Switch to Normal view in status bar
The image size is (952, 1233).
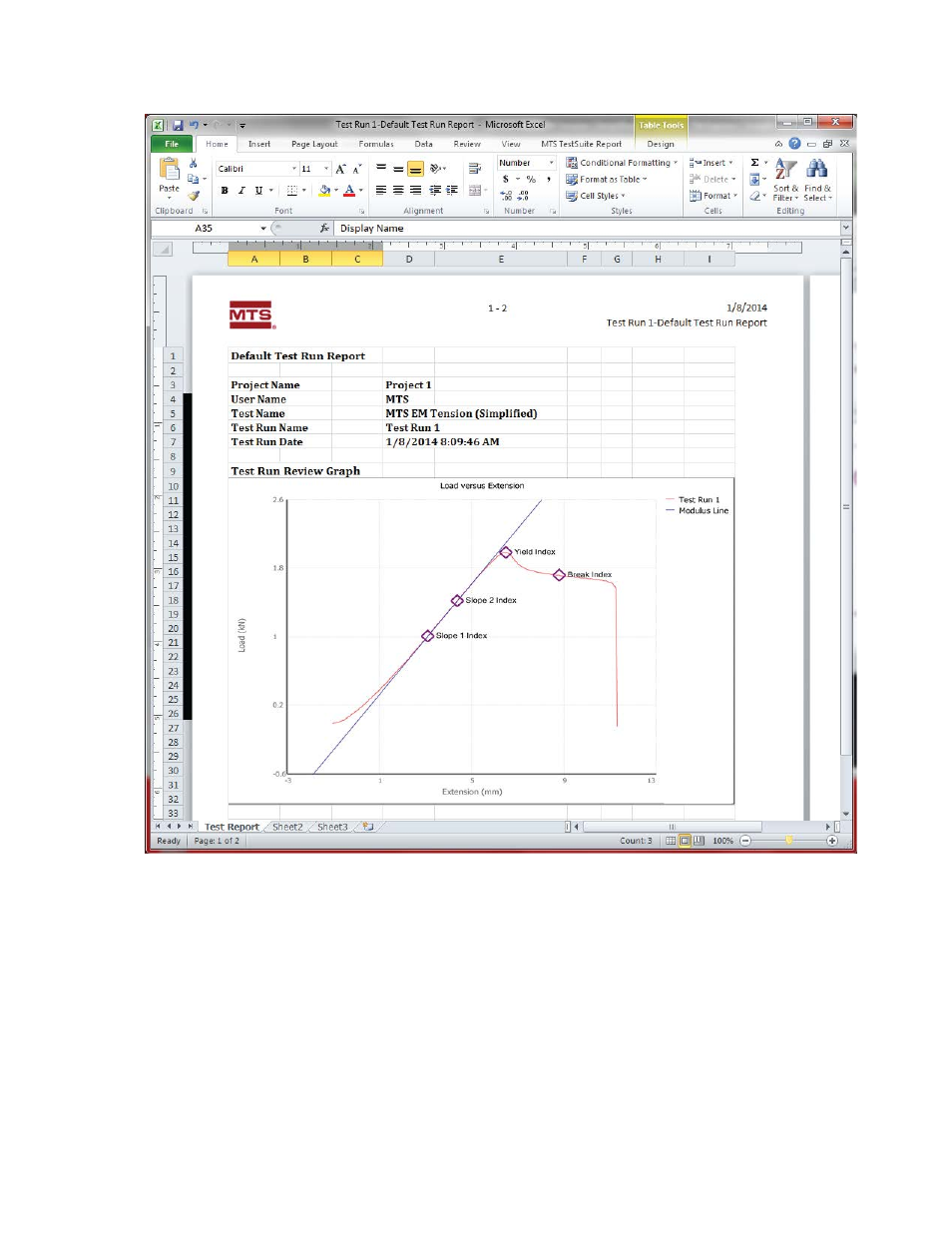click(671, 841)
